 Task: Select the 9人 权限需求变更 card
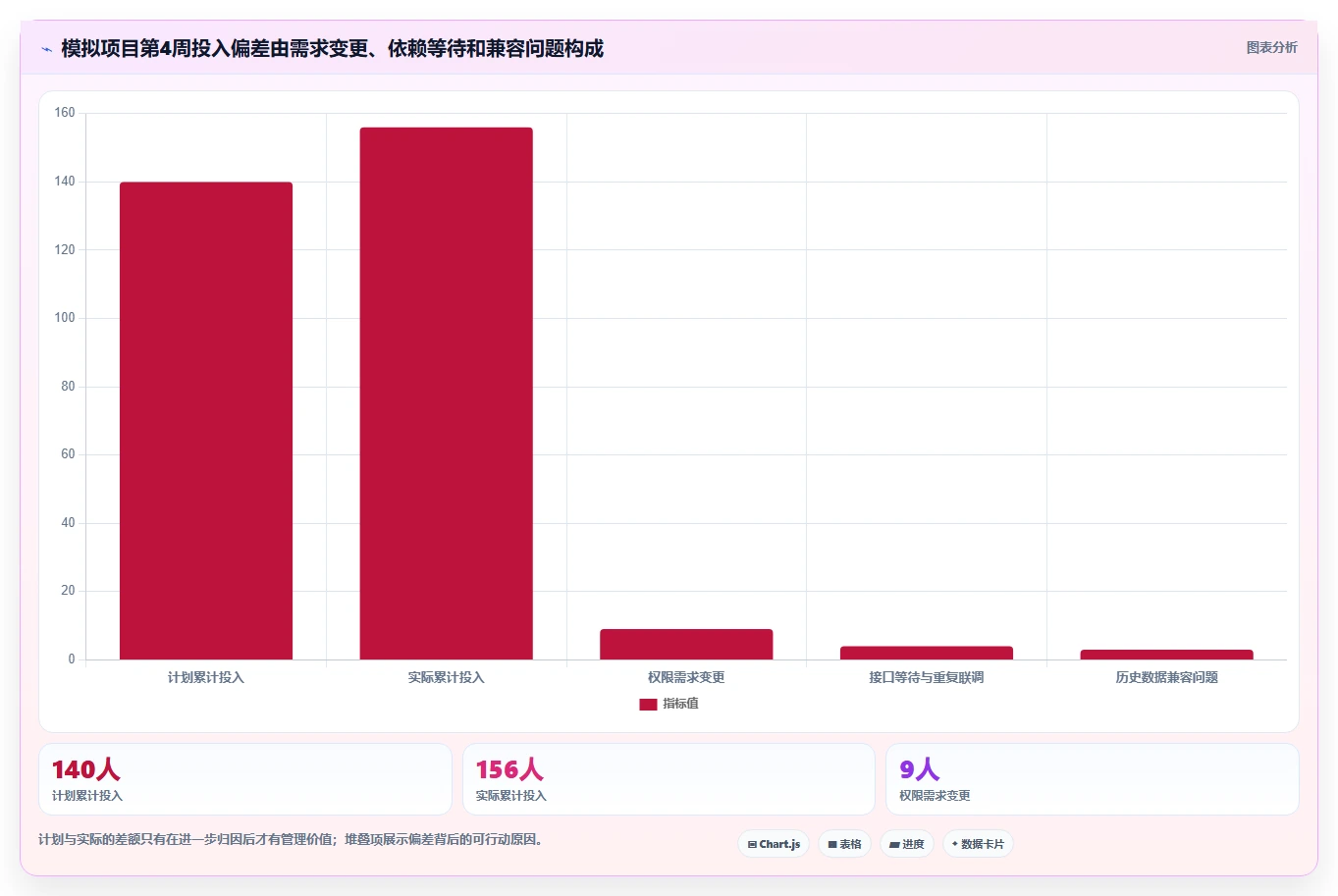point(1092,779)
